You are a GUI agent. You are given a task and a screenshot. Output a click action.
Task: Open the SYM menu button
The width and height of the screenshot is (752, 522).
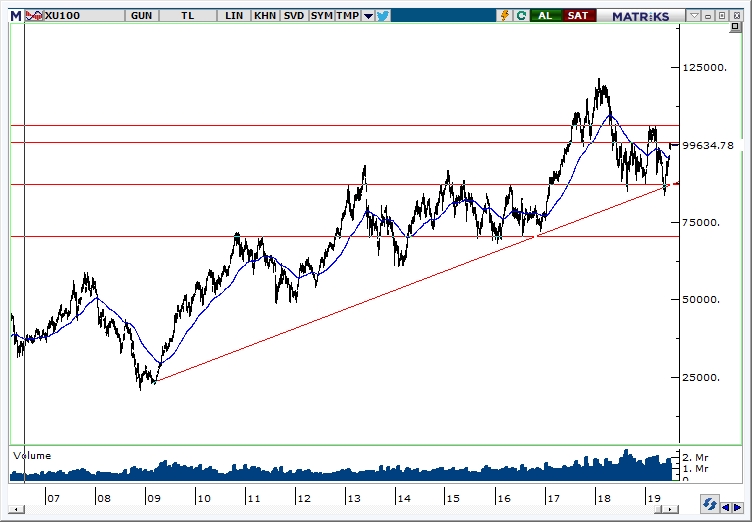click(321, 16)
